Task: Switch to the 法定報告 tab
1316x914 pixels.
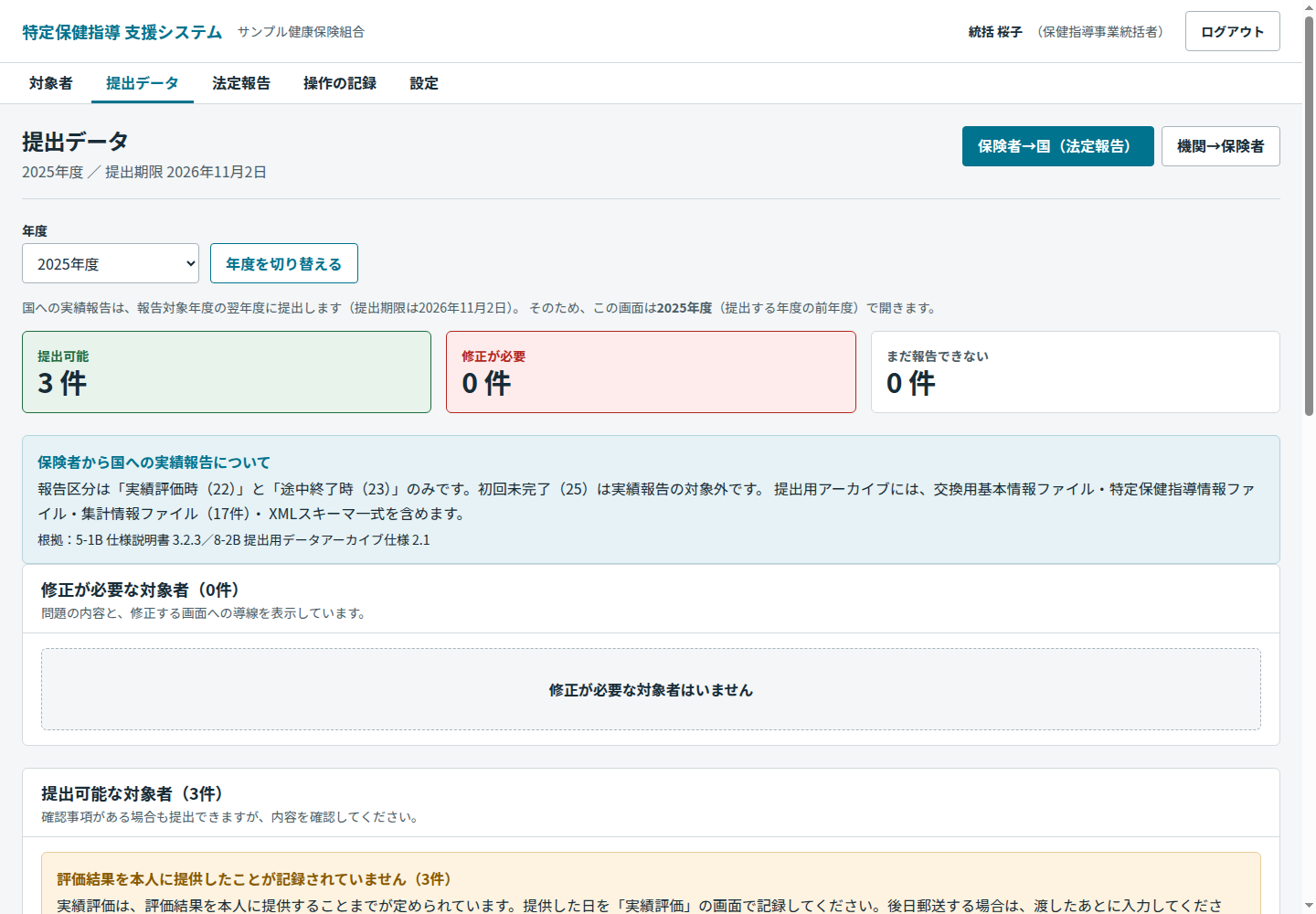Action: coord(241,83)
